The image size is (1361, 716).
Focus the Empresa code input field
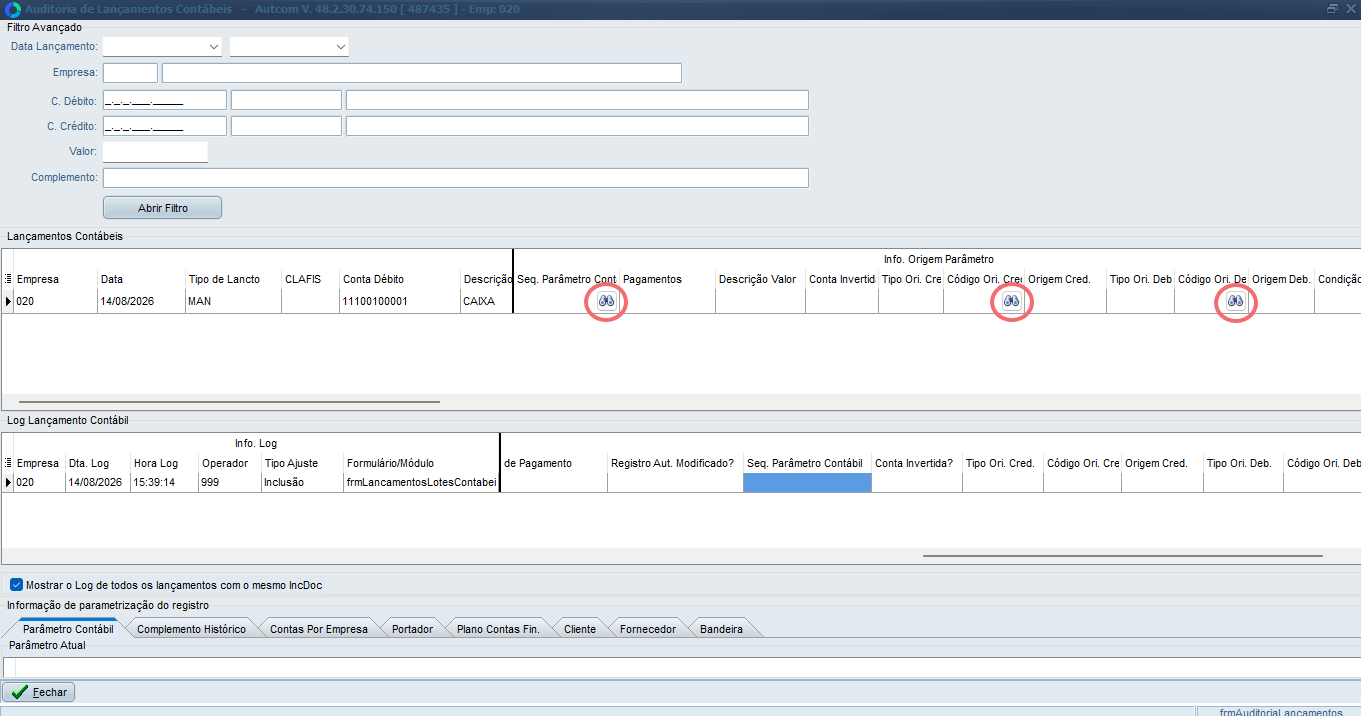click(x=130, y=73)
